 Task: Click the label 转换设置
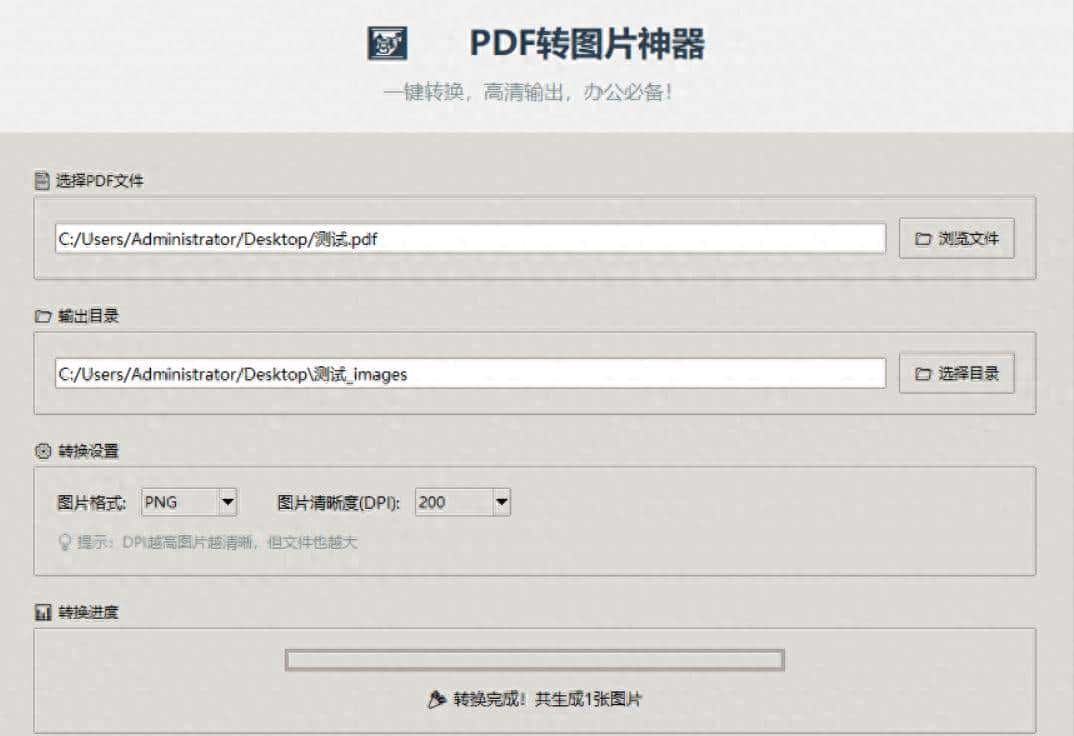88,451
